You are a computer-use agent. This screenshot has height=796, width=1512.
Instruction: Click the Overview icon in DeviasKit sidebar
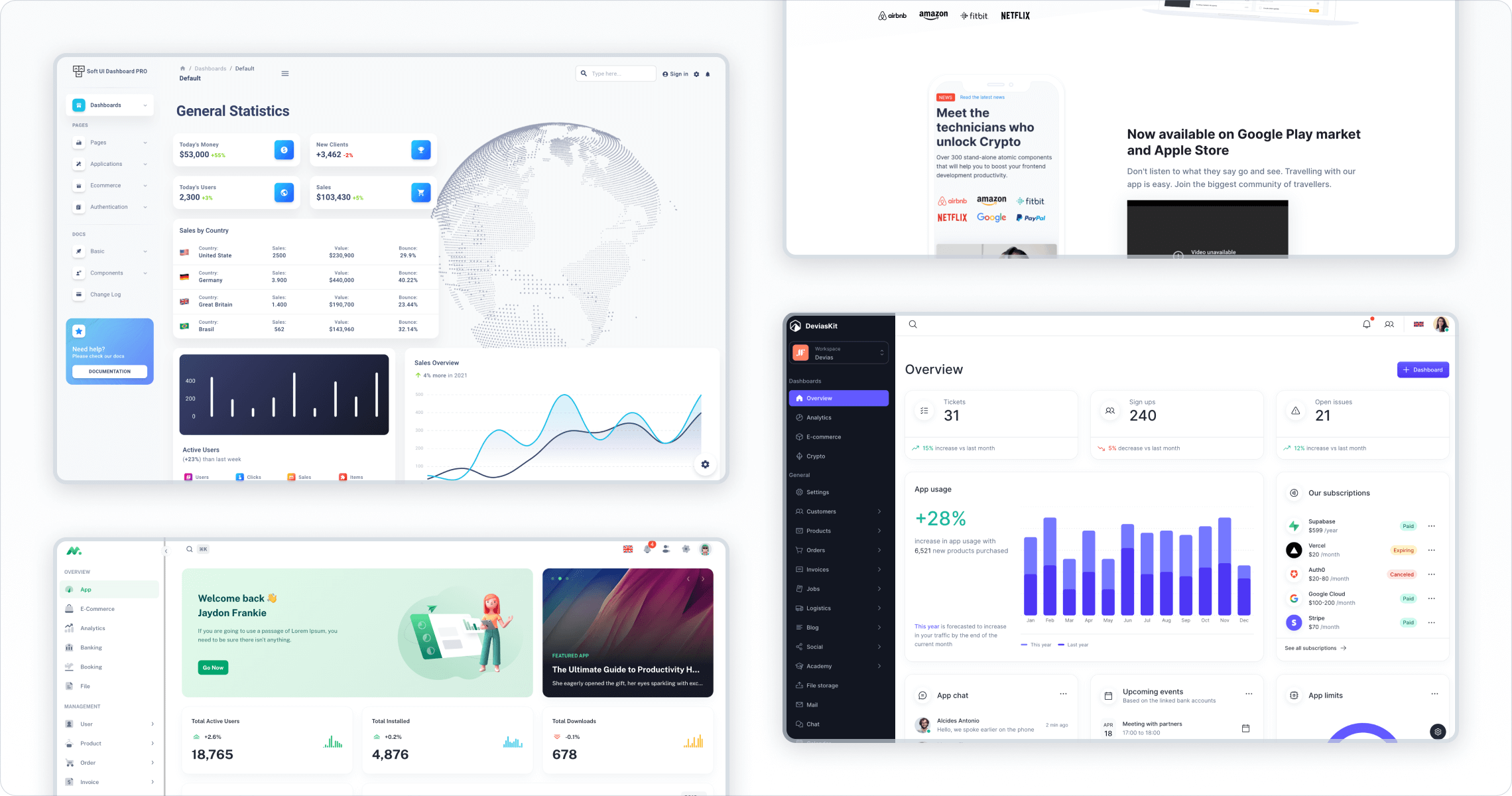[799, 398]
